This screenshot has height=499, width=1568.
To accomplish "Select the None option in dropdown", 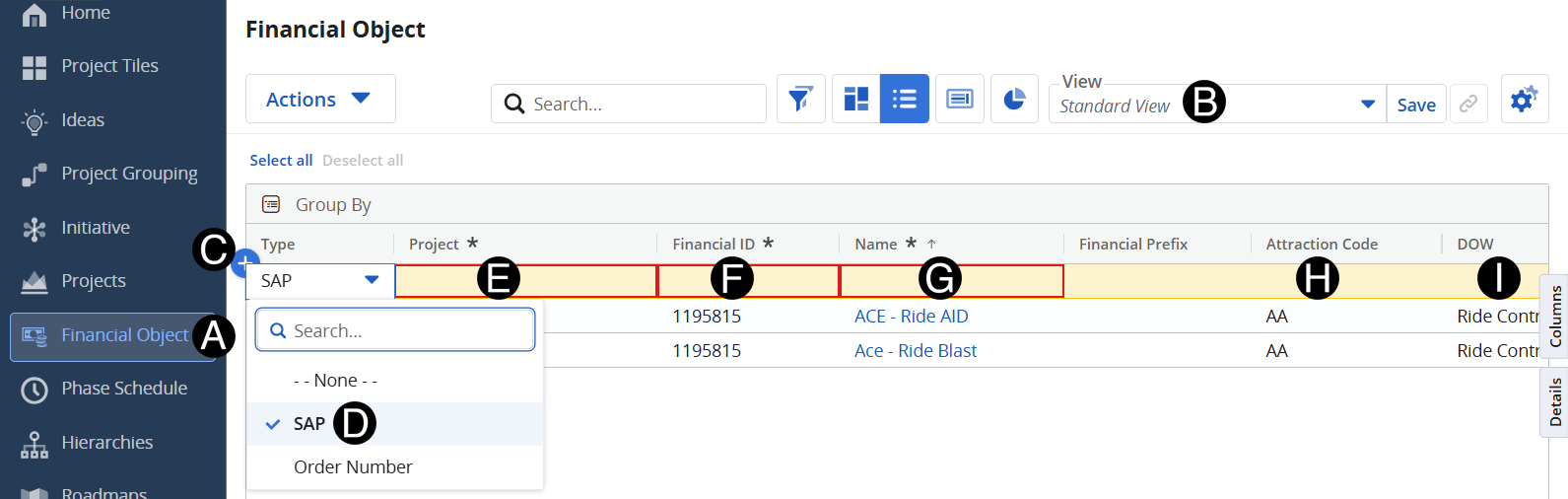I will pos(335,381).
